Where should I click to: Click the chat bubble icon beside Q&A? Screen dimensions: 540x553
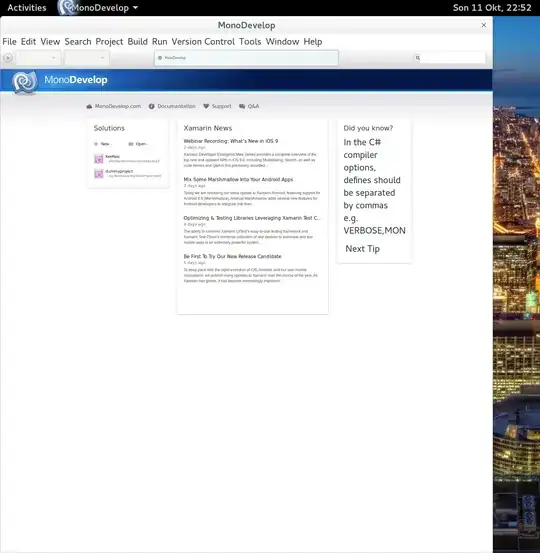[x=242, y=106]
